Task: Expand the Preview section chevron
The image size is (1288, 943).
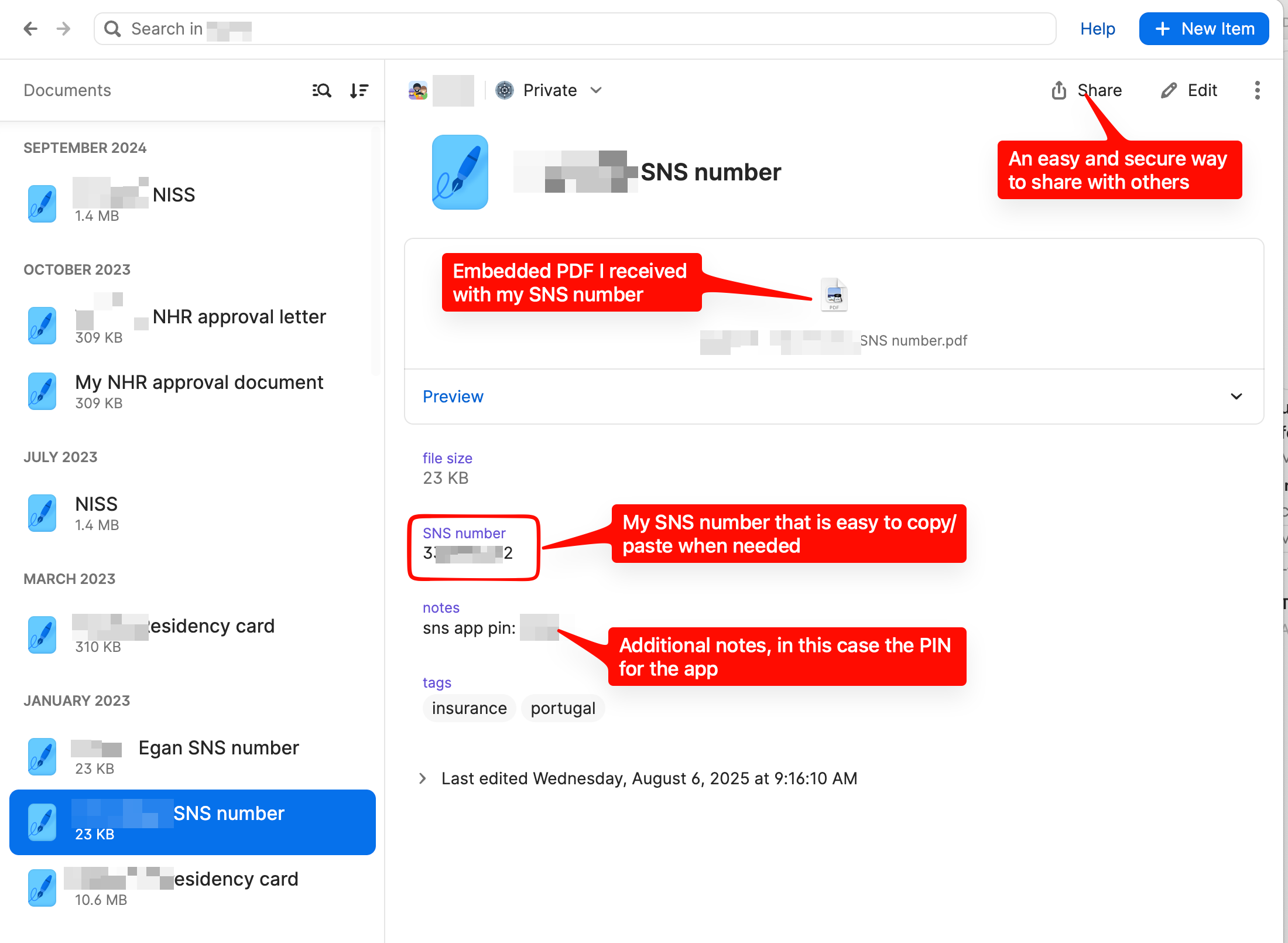Action: (x=1236, y=397)
